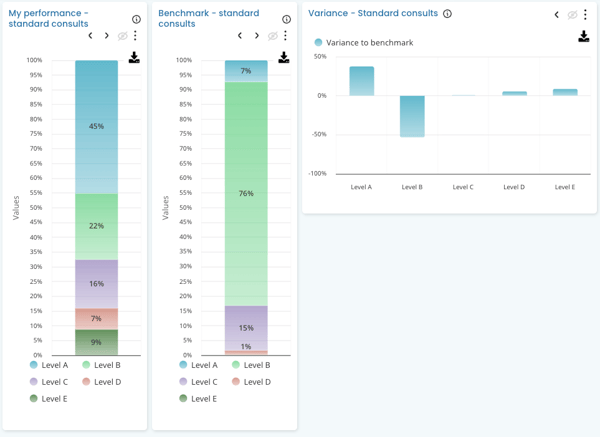
Task: Toggle Level A legend in My performance chart
Action: click(x=49, y=365)
